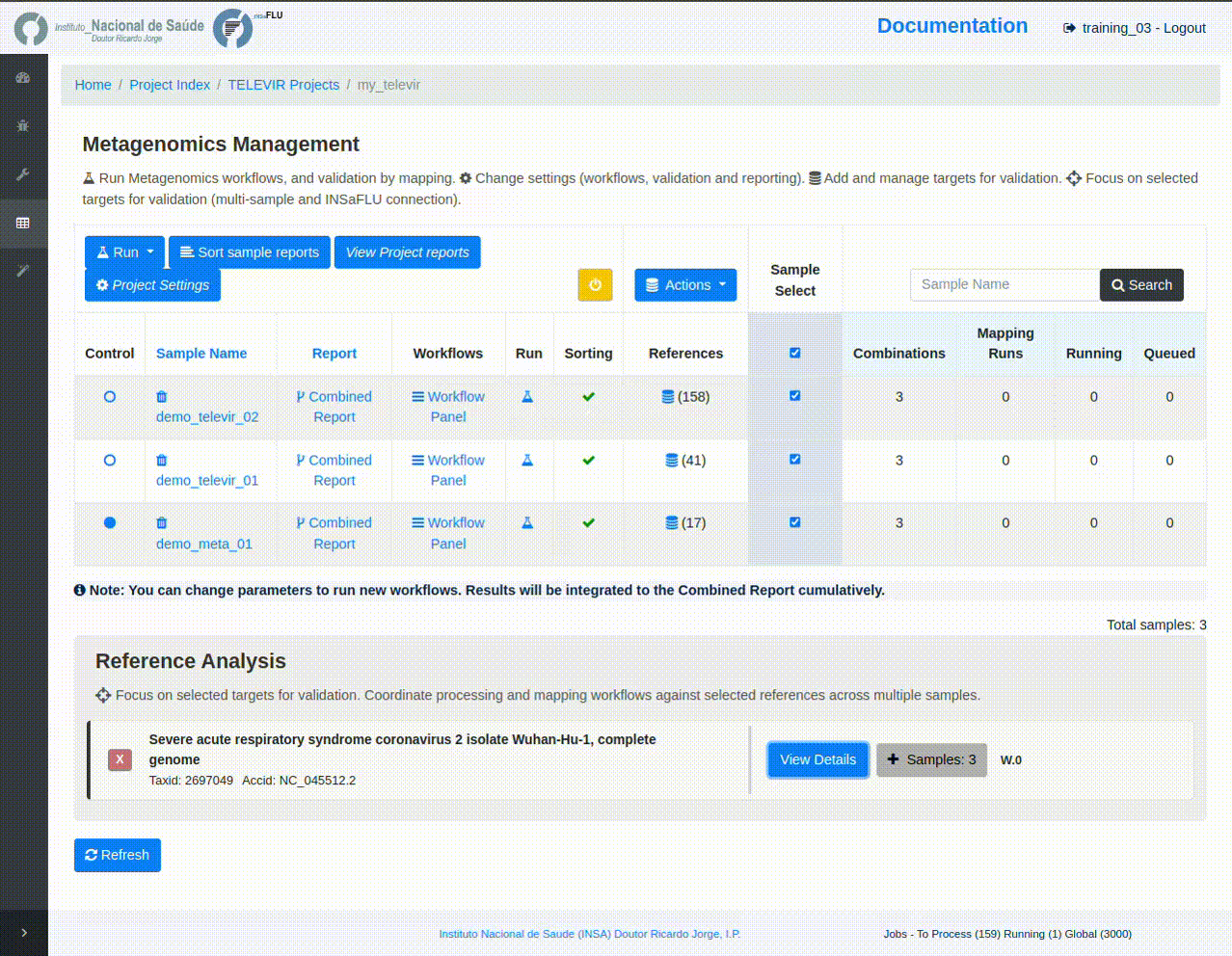Viewport: 1232px width, 956px height.
Task: Set demo_televir_01 as control
Action: coord(110,461)
